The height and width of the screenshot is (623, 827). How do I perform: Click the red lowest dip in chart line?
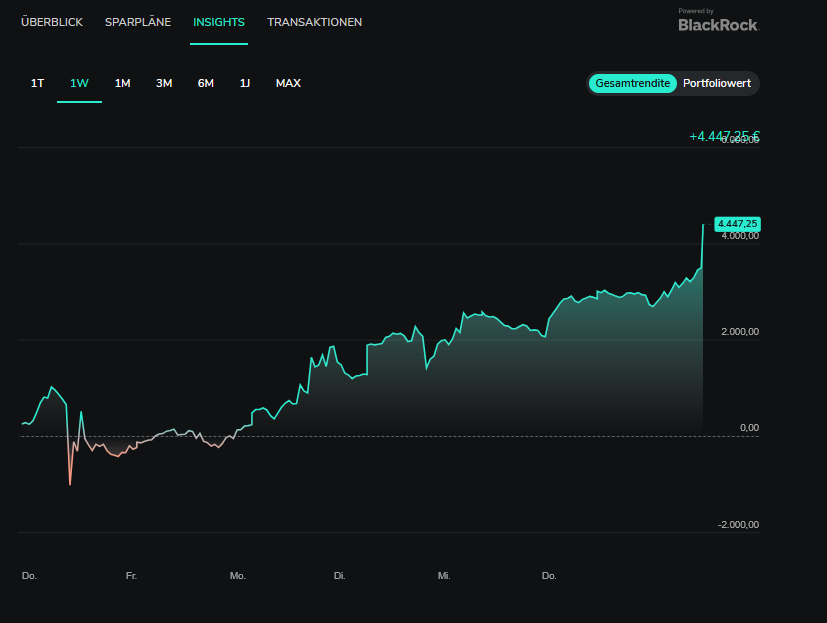click(x=70, y=484)
